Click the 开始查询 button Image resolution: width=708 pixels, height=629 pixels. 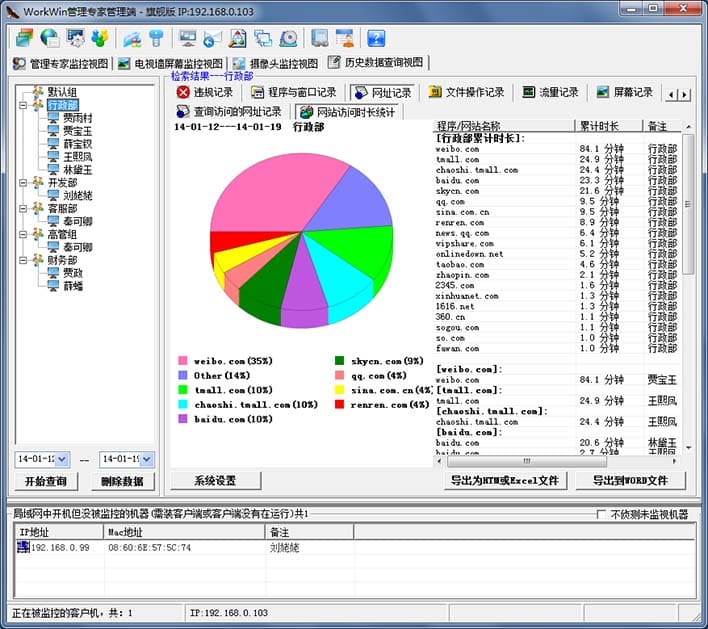[x=46, y=481]
